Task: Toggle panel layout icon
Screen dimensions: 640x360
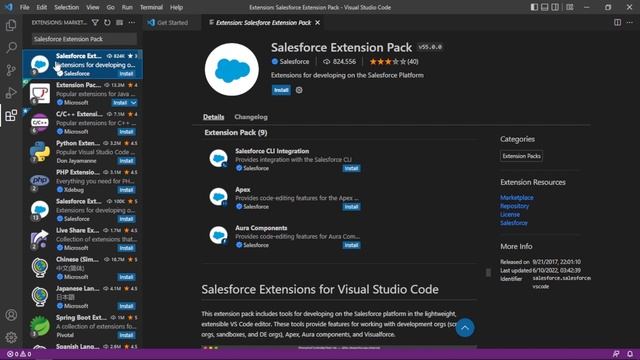Action: [x=544, y=7]
